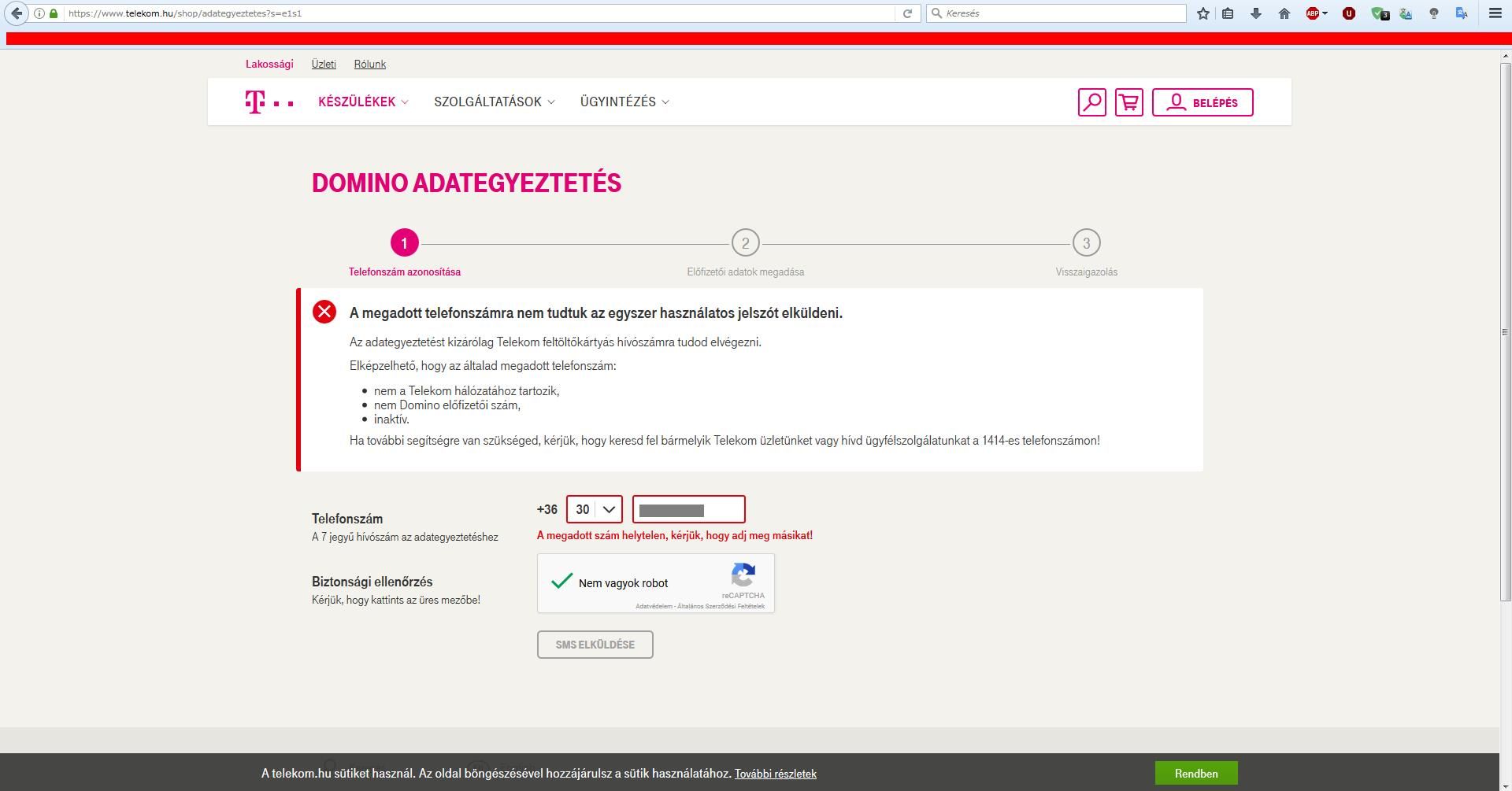Click the 'inaktív.' bullet text
Image resolution: width=1512 pixels, height=791 pixels.
(x=391, y=420)
